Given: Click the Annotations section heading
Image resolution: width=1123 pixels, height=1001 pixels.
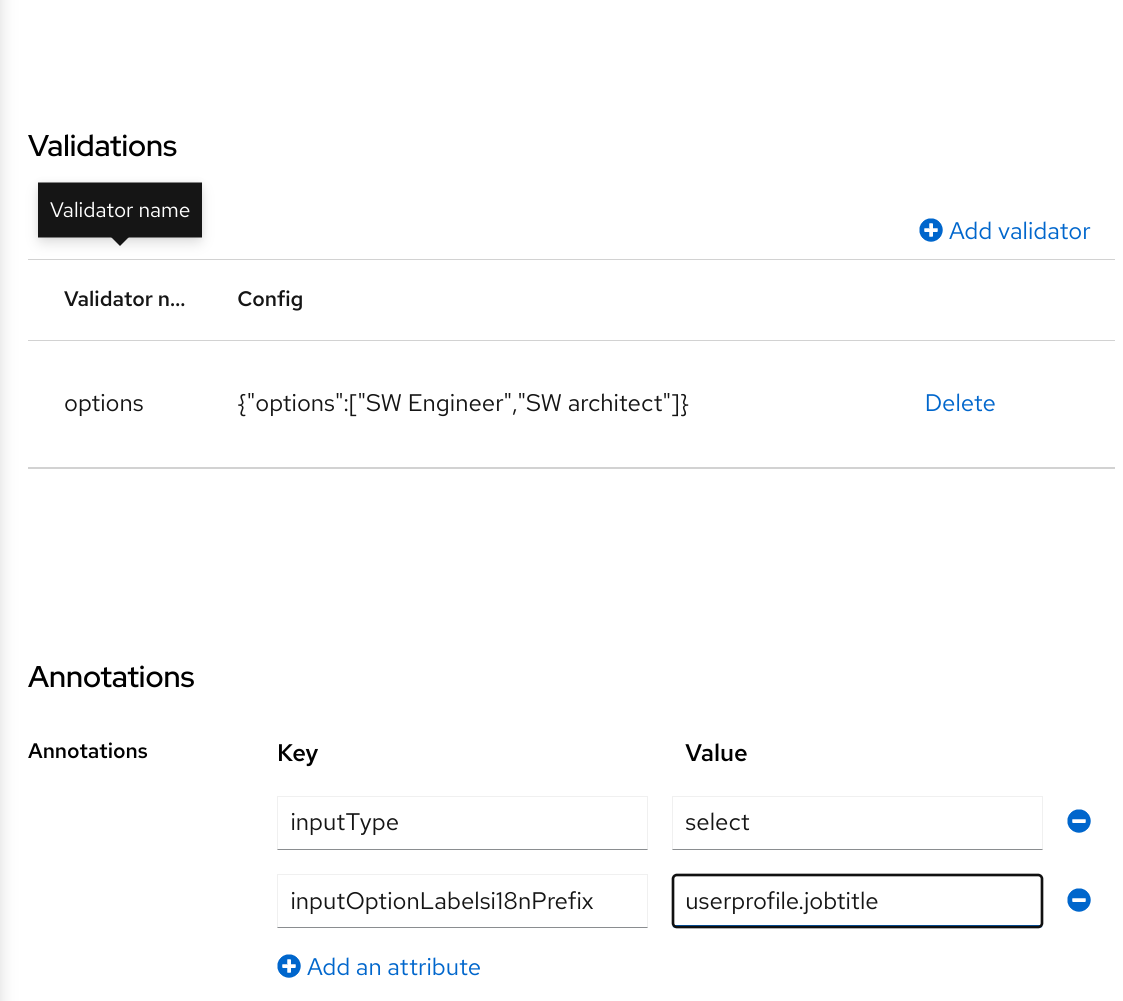Looking at the screenshot, I should (111, 677).
